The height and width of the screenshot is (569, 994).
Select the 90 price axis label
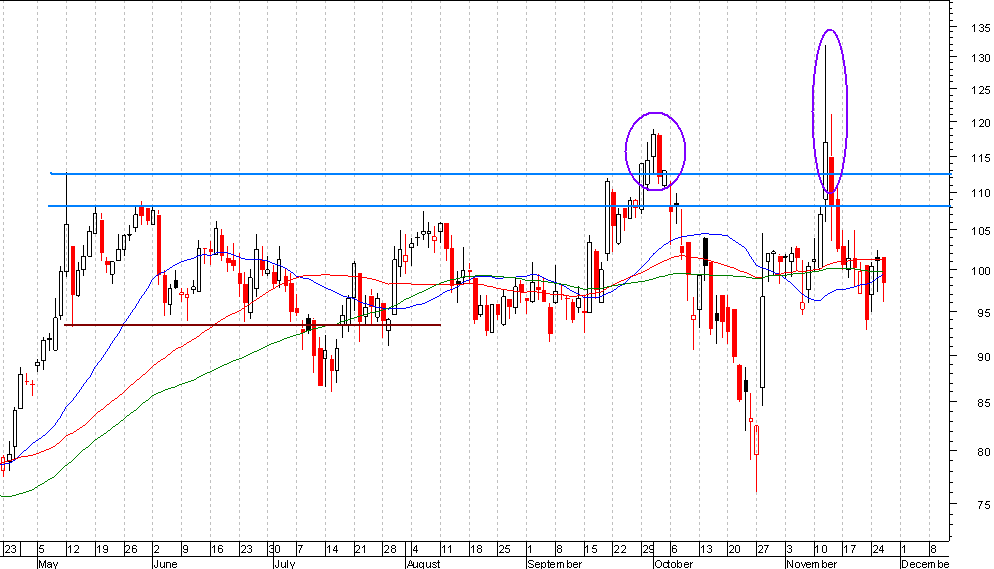tap(983, 357)
